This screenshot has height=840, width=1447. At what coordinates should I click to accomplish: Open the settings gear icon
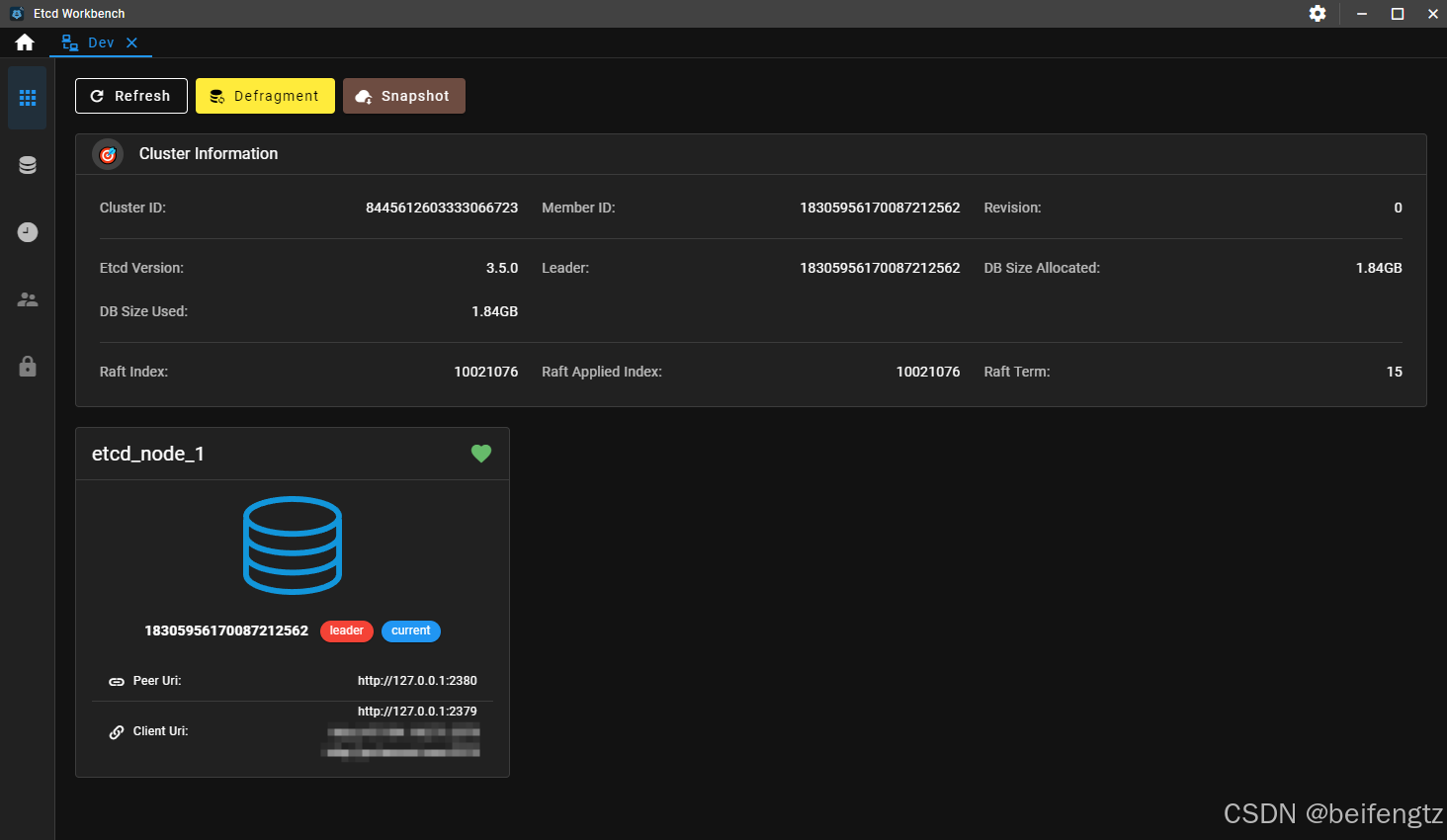[1318, 13]
